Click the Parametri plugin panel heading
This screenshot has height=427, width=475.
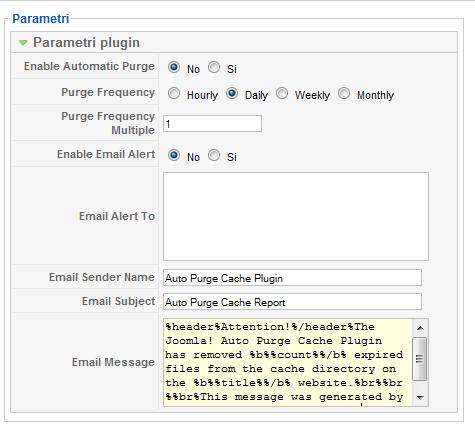point(86,43)
